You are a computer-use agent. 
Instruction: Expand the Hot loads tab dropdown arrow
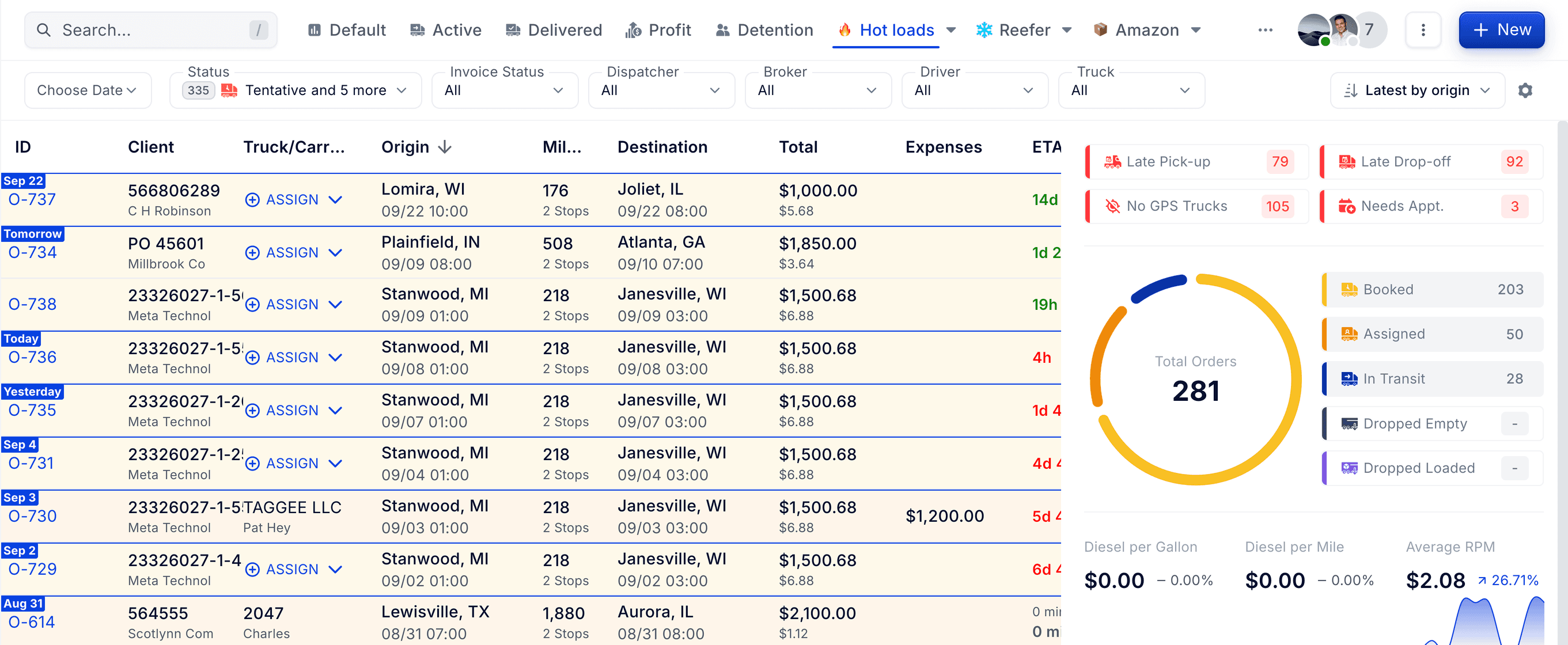pyautogui.click(x=951, y=30)
